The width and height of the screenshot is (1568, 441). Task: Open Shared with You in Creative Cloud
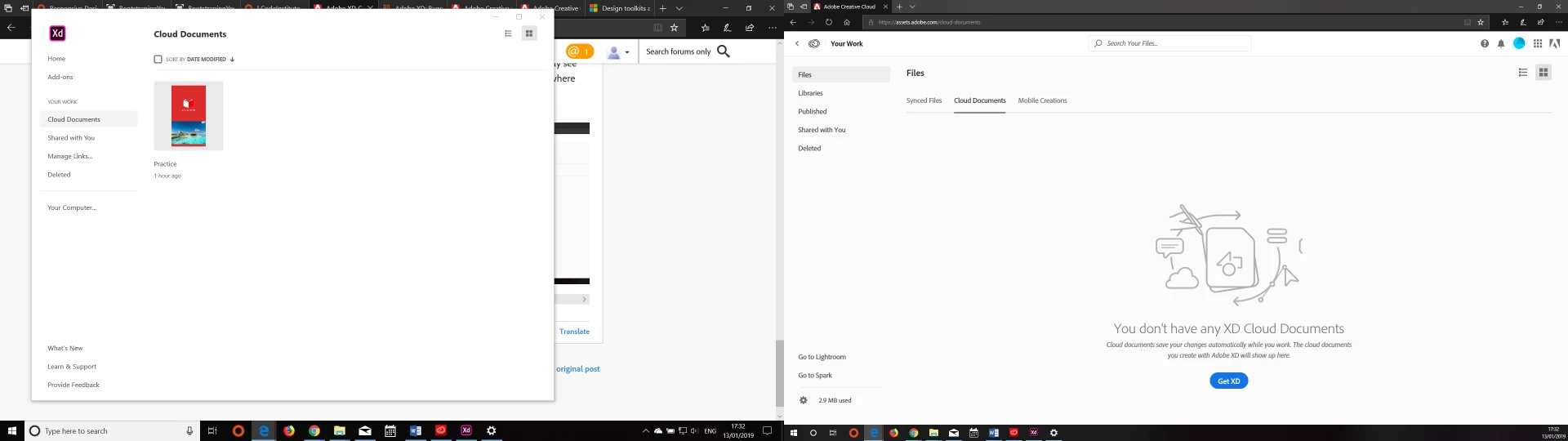click(822, 130)
